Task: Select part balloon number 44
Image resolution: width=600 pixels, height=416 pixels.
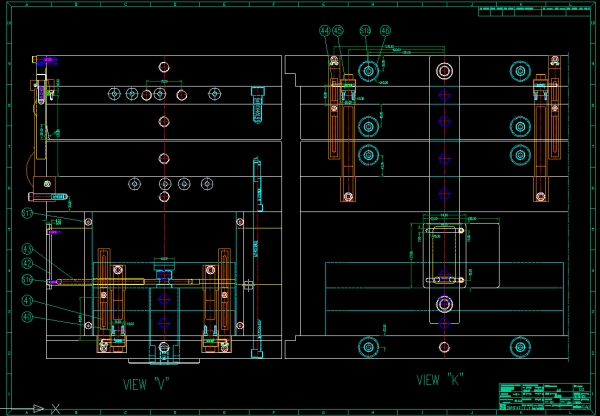Action: click(x=325, y=31)
